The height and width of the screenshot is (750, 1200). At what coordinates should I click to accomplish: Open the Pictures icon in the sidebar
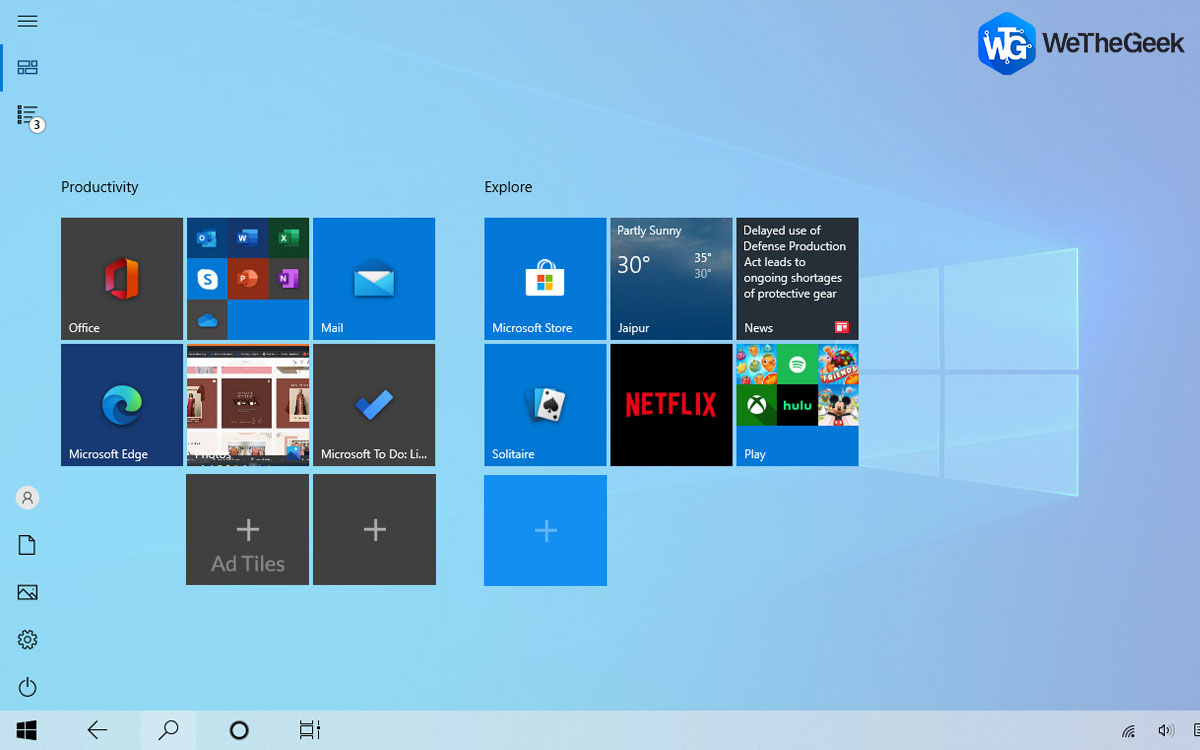[28, 593]
